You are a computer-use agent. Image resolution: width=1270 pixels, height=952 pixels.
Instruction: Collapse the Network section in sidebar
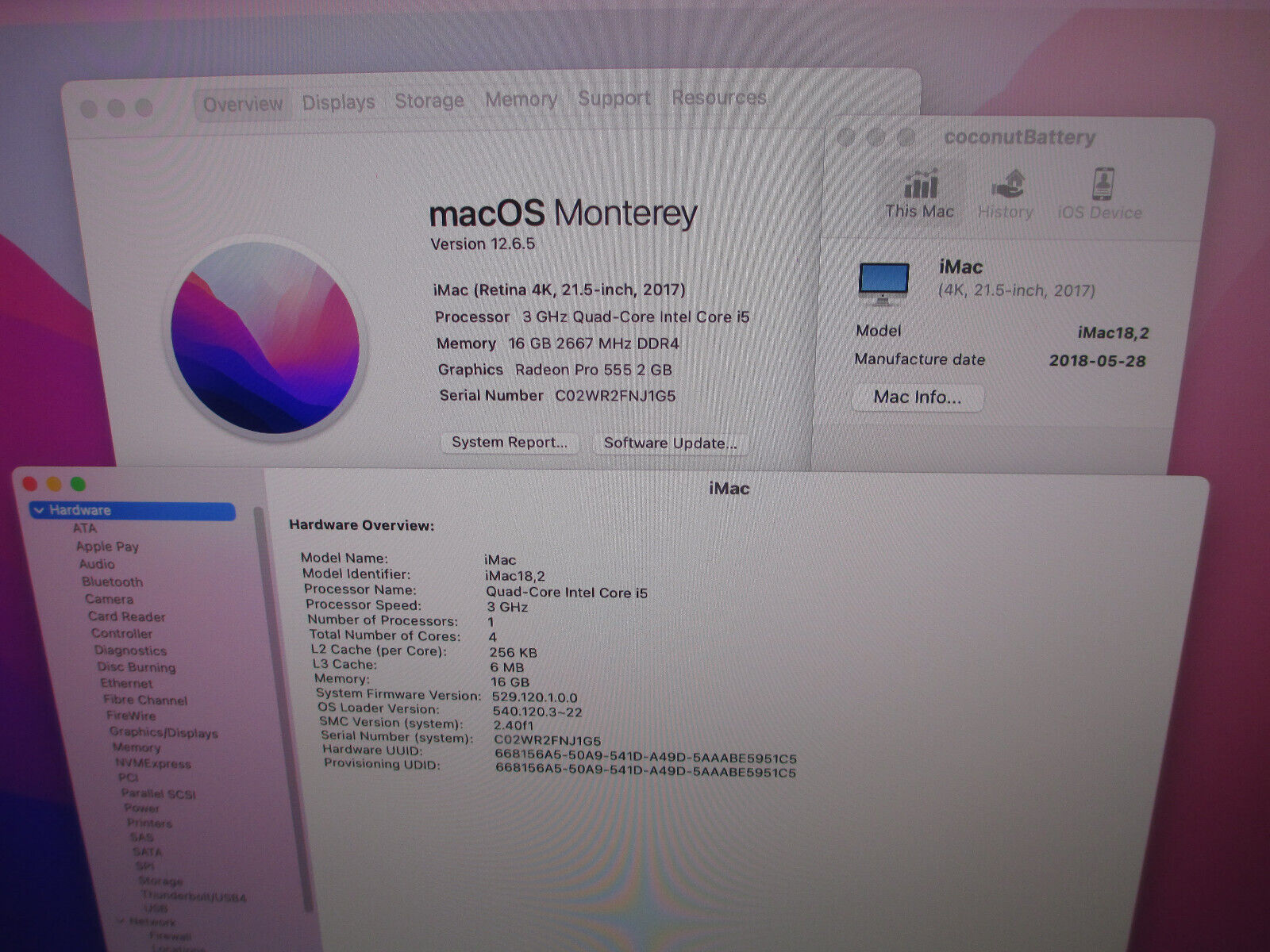pyautogui.click(x=121, y=922)
